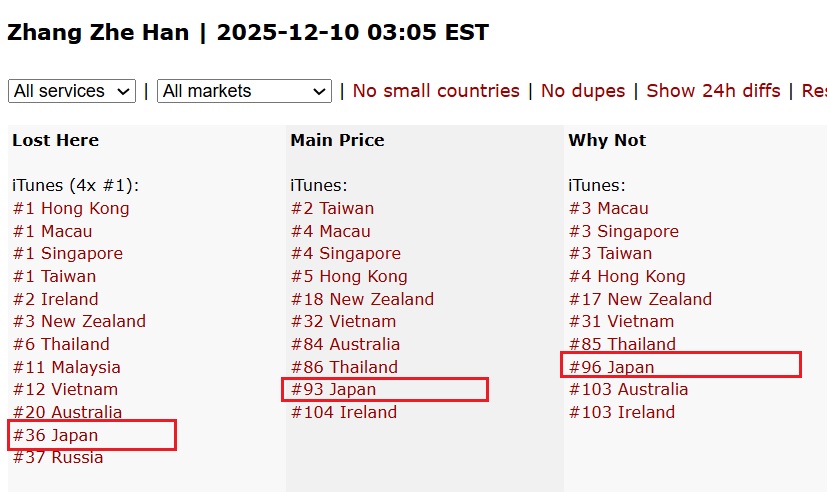Open #103 Australia under Why Not
Viewport: 827px width, 492px height.
[628, 389]
